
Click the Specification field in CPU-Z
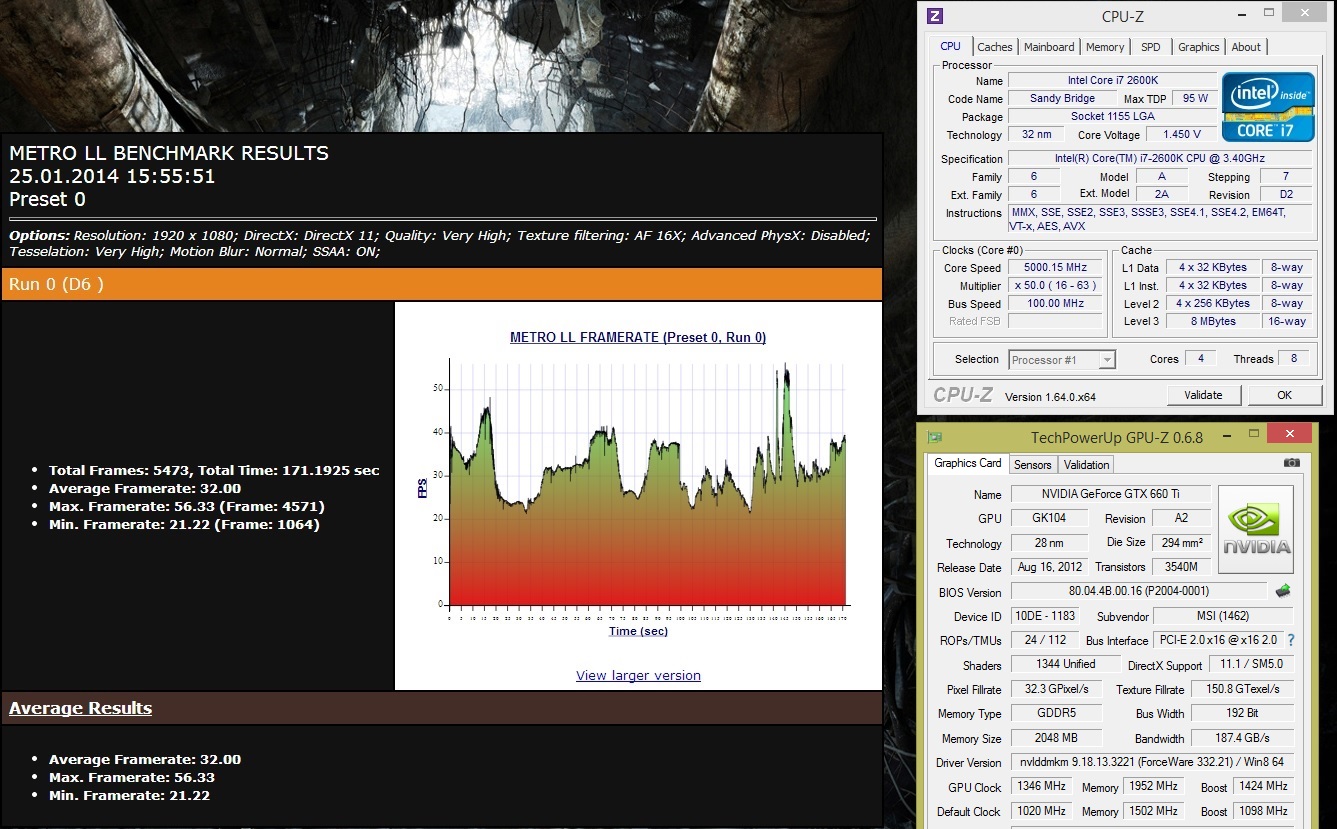pos(1160,159)
